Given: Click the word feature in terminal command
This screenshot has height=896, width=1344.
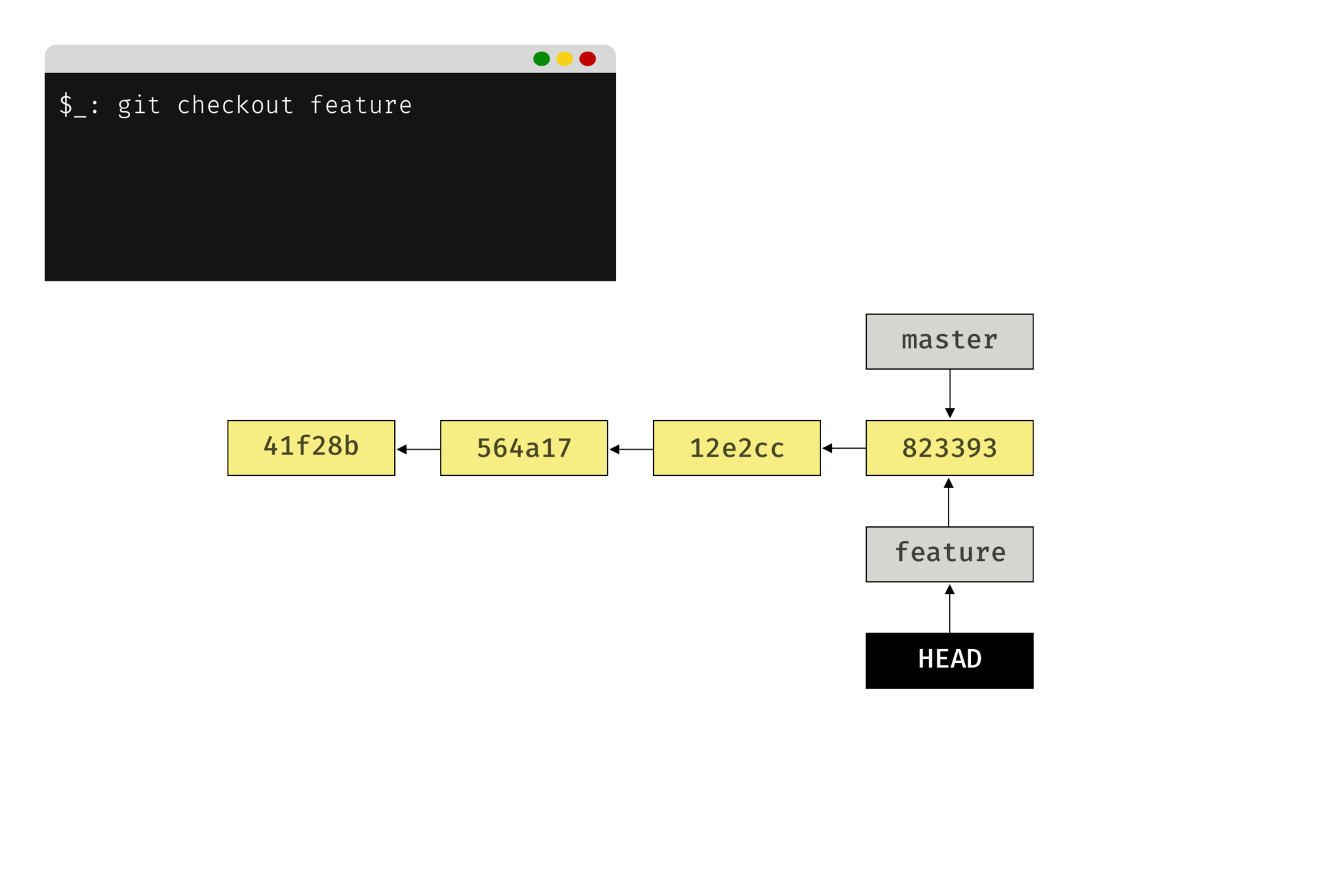Looking at the screenshot, I should click(x=361, y=106).
